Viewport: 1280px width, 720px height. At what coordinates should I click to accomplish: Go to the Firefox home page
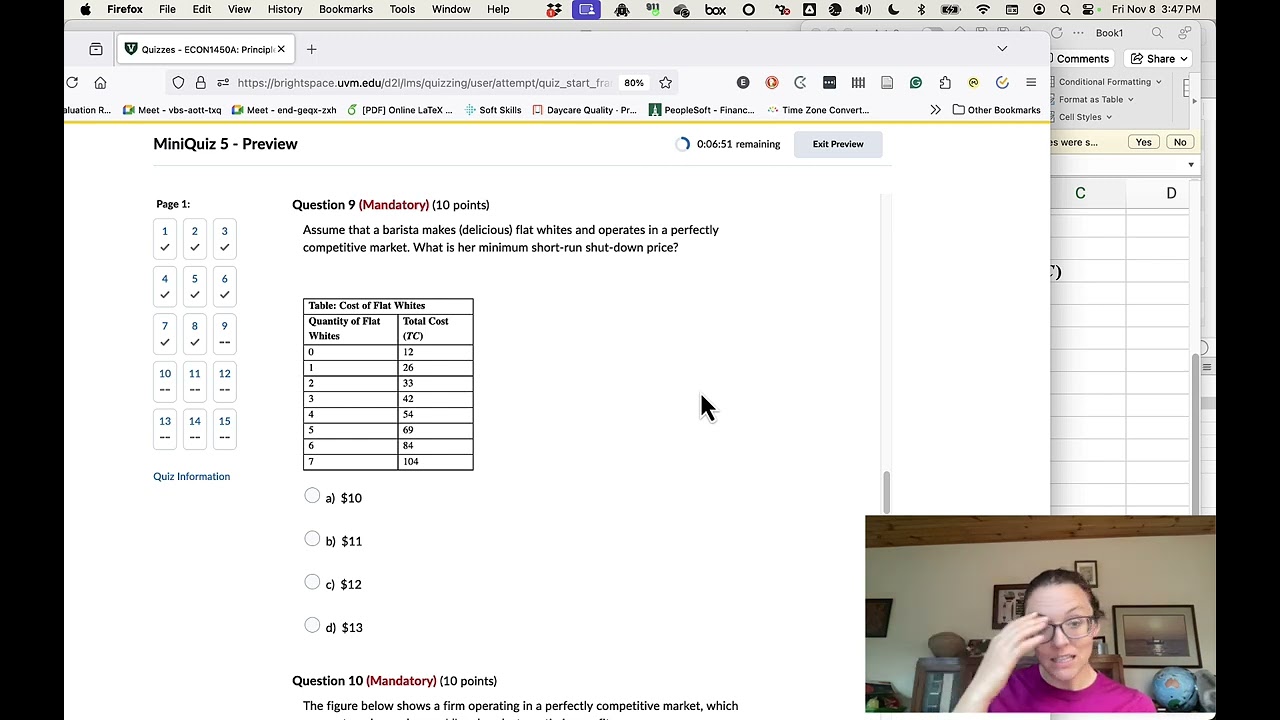(x=100, y=83)
